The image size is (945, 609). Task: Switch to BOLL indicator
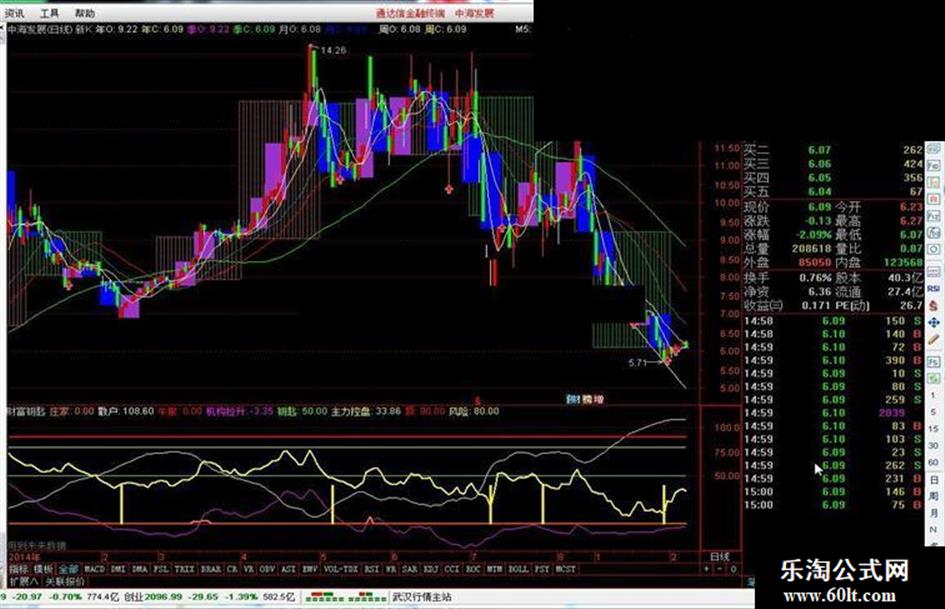coord(519,569)
